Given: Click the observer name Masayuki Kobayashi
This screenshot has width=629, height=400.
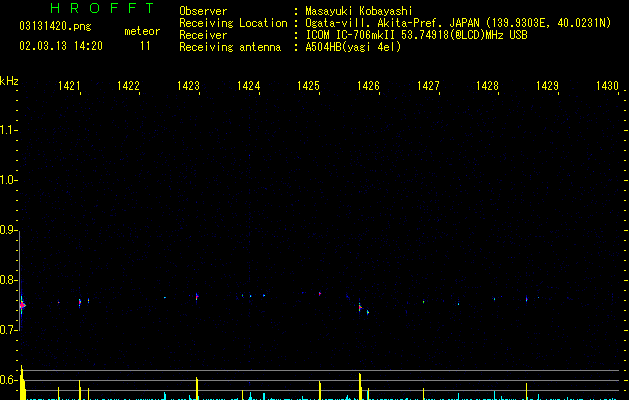Looking at the screenshot, I should [x=359, y=11].
